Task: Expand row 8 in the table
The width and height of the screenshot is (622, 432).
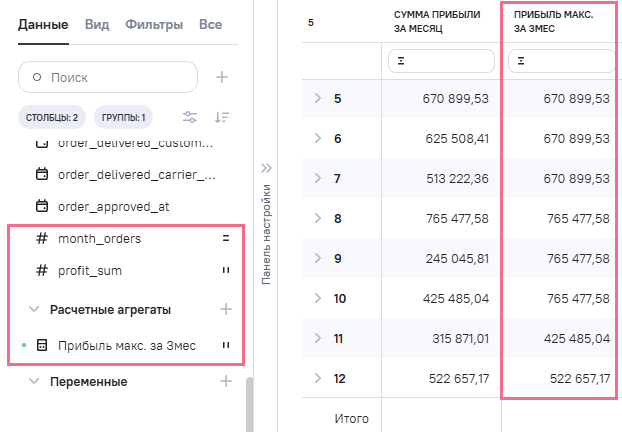Action: pos(317,218)
